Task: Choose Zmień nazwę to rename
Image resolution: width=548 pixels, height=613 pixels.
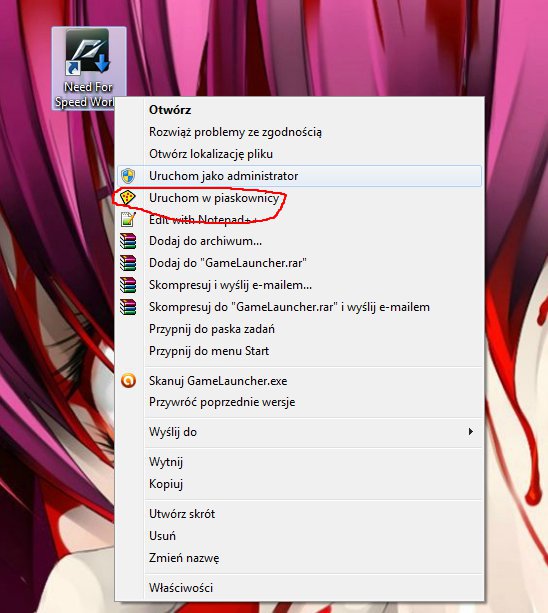Action: click(299, 558)
